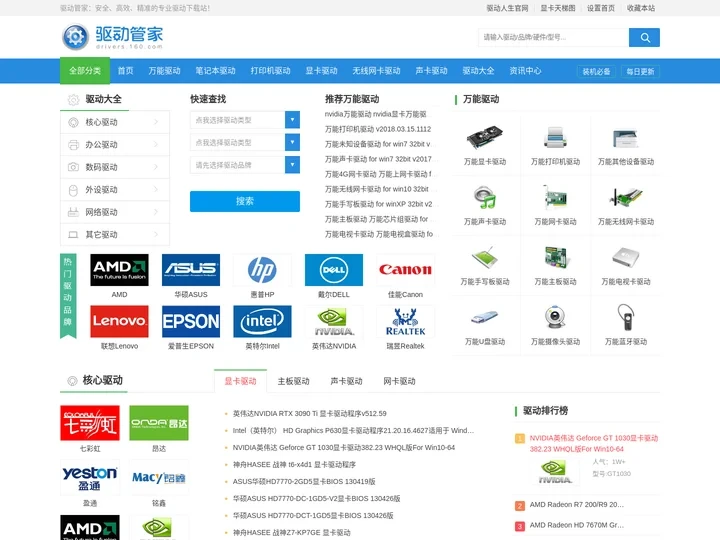
Task: Click the 装机必备 button
Action: 596,72
